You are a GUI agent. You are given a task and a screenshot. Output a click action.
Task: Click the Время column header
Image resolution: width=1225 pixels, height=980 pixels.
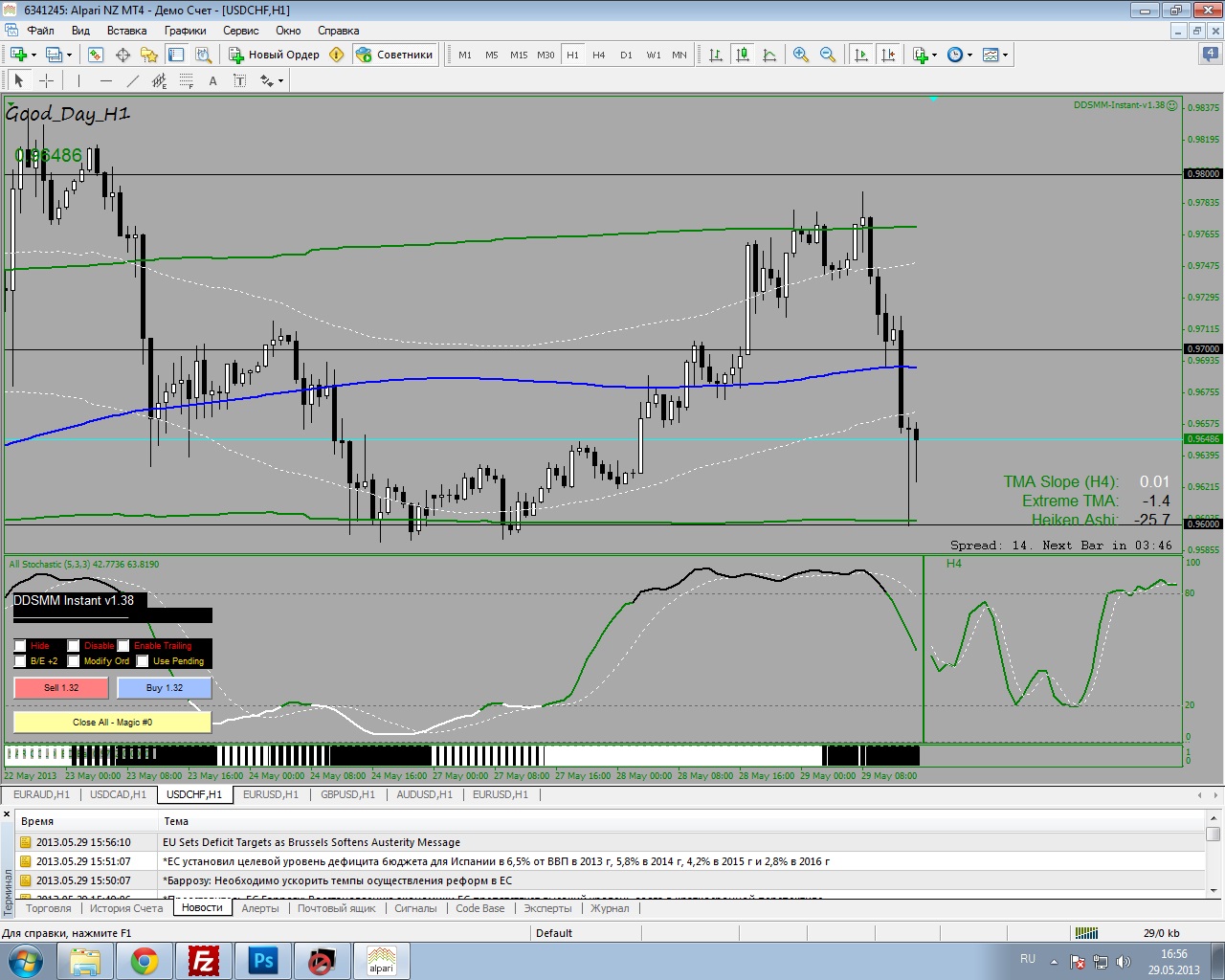click(86, 821)
